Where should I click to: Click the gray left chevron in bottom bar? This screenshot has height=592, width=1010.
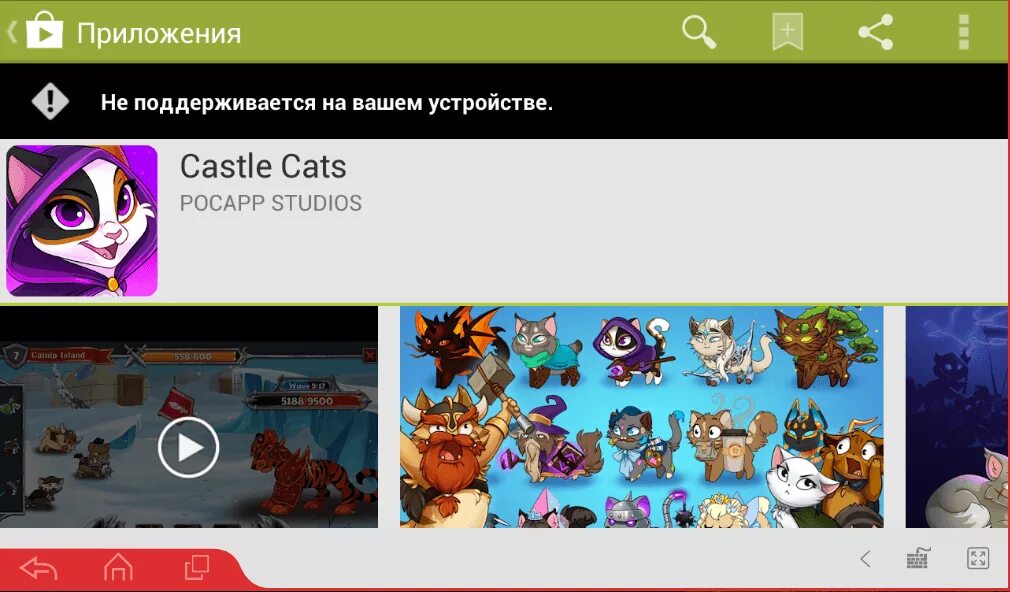(865, 559)
